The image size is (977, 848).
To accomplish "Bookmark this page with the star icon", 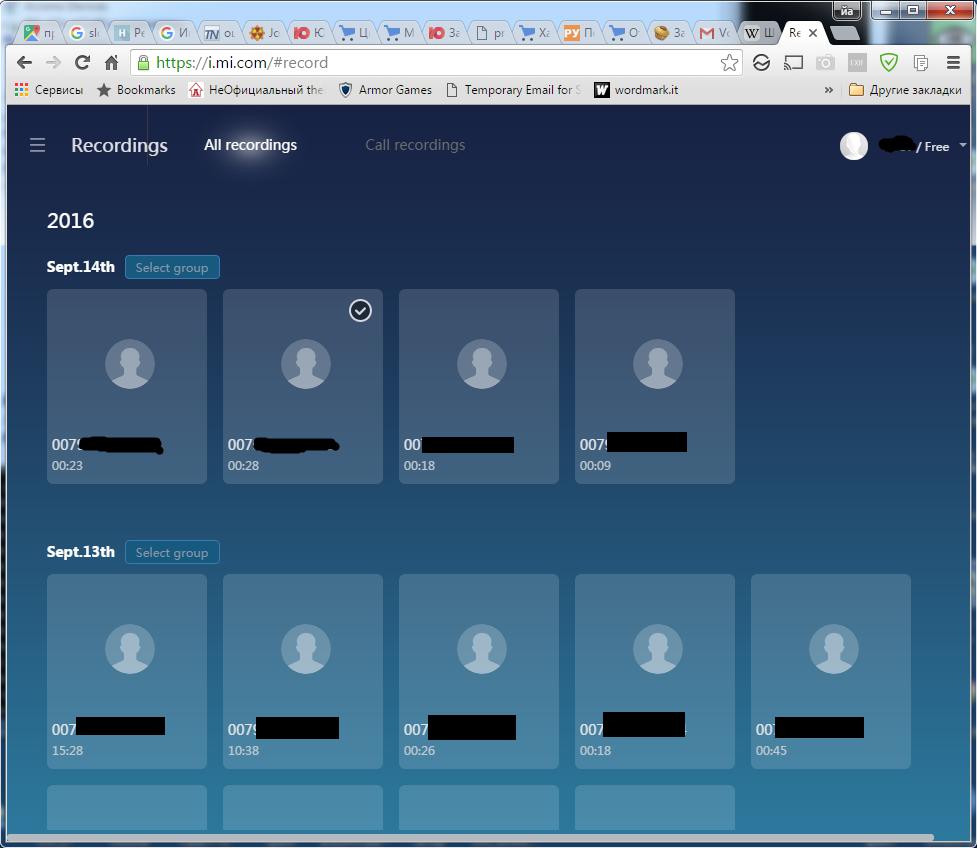I will (729, 62).
